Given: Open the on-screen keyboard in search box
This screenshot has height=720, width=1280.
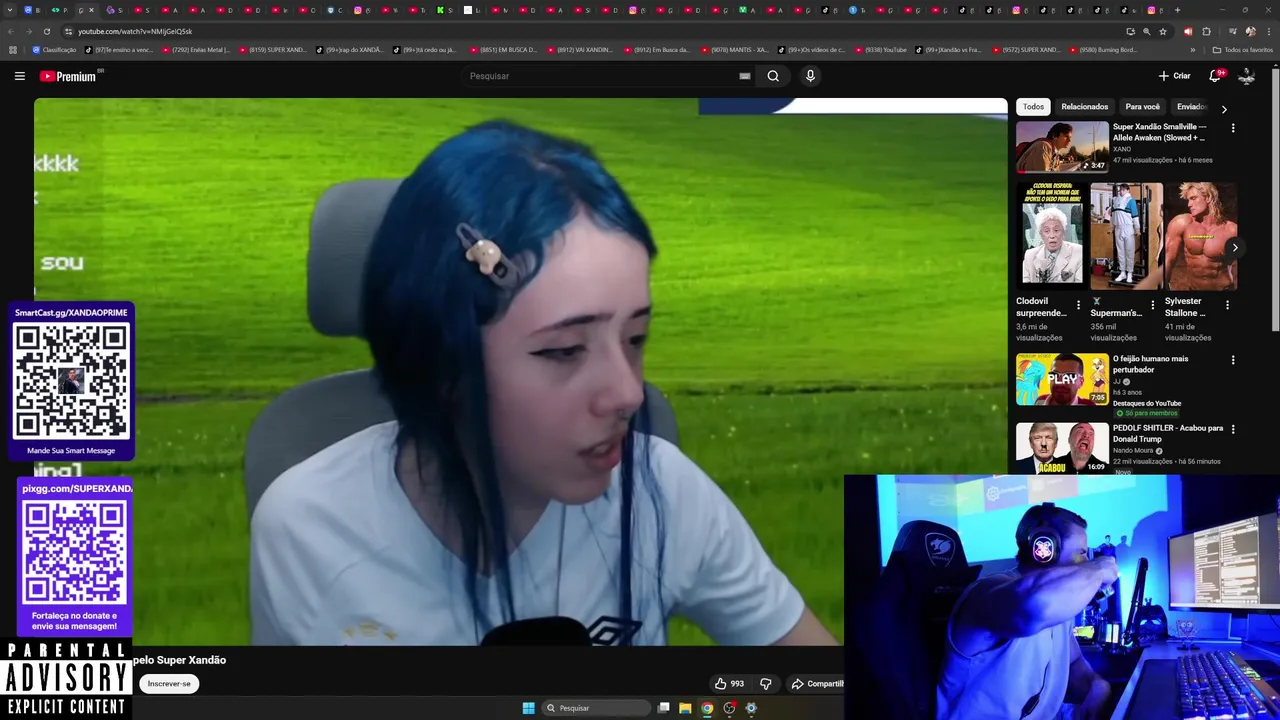Looking at the screenshot, I should [x=745, y=76].
